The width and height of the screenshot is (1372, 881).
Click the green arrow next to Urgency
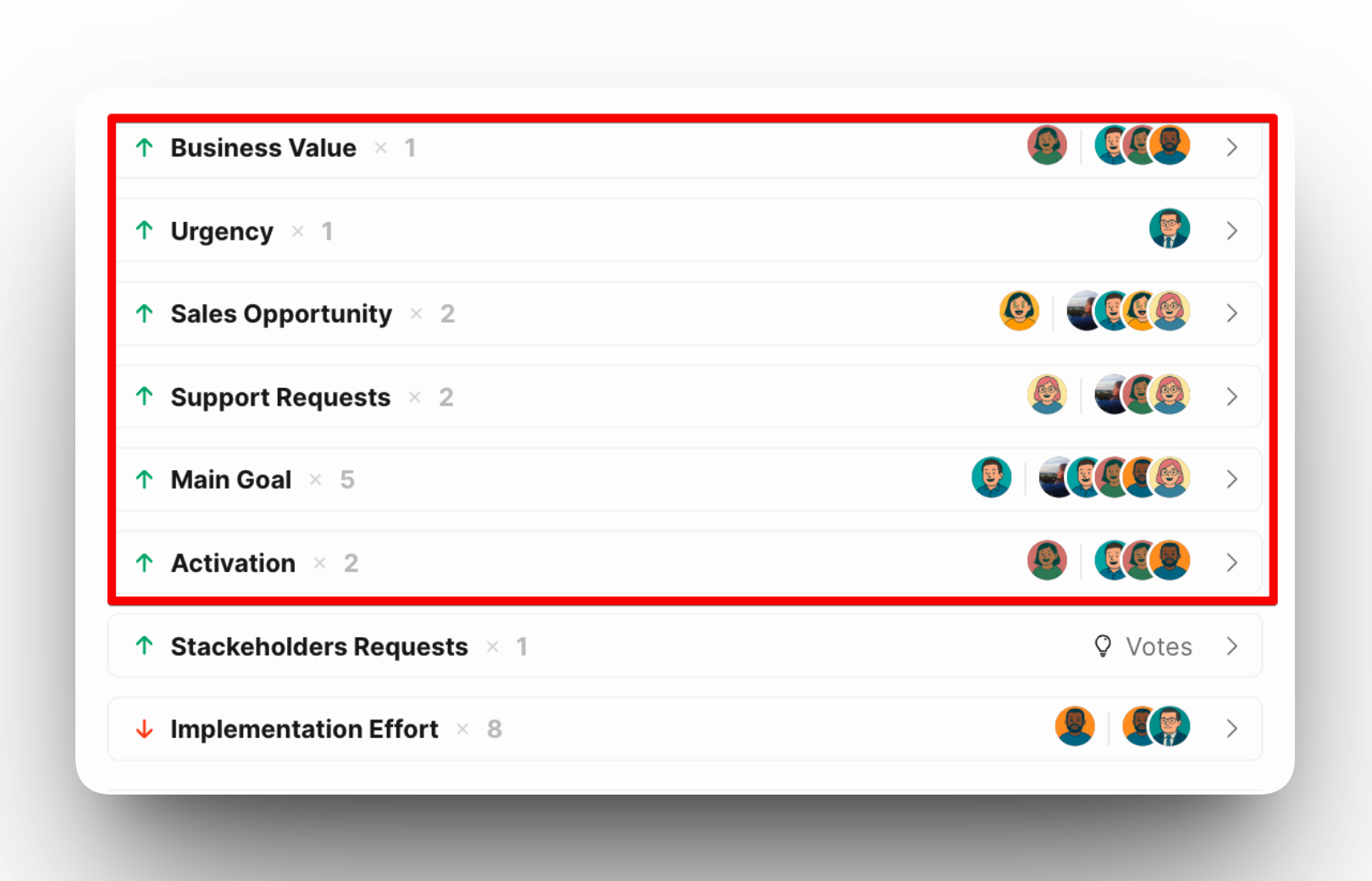click(145, 230)
